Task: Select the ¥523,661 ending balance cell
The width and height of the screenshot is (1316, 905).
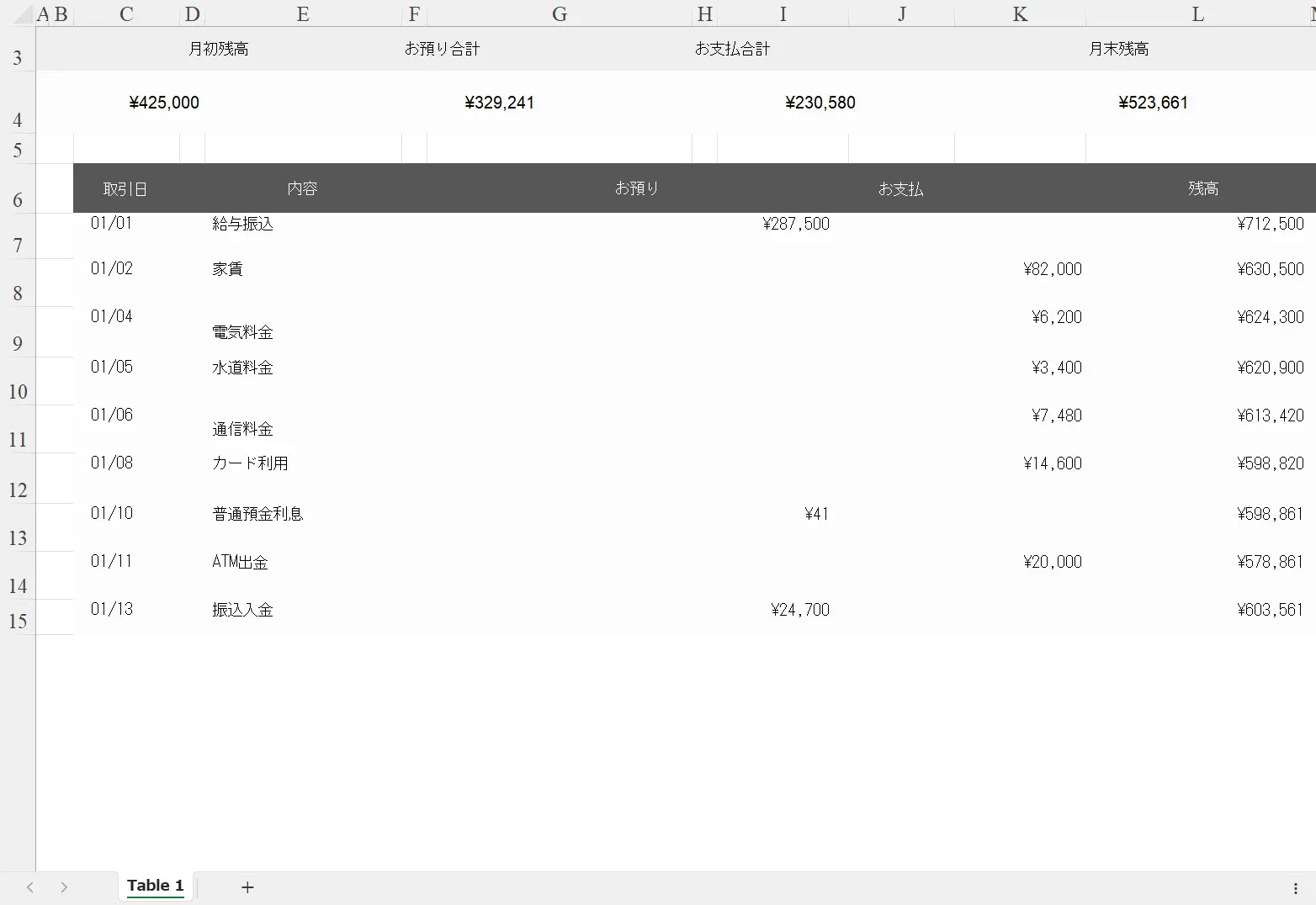Action: [1153, 103]
